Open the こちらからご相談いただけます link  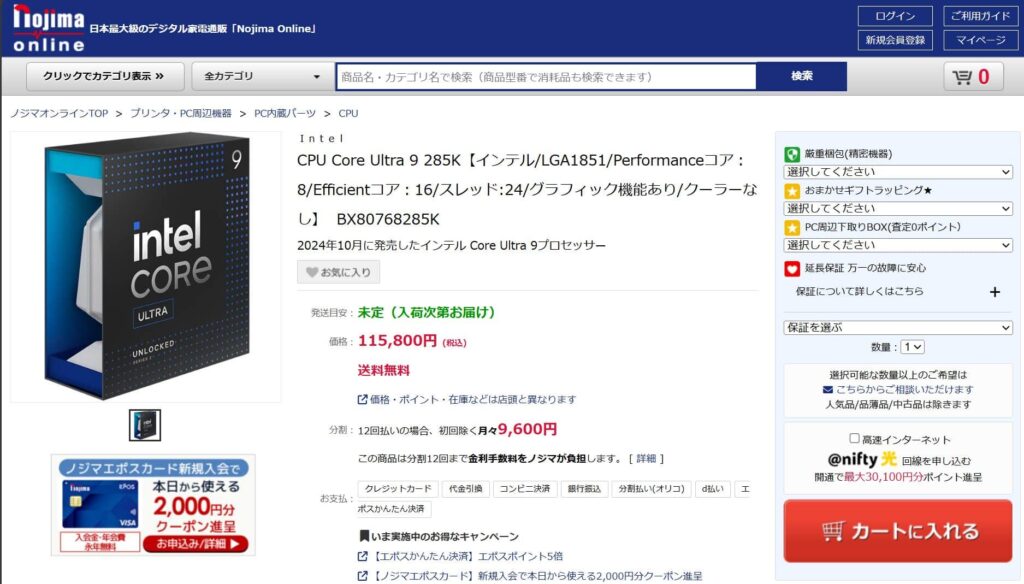click(x=904, y=390)
